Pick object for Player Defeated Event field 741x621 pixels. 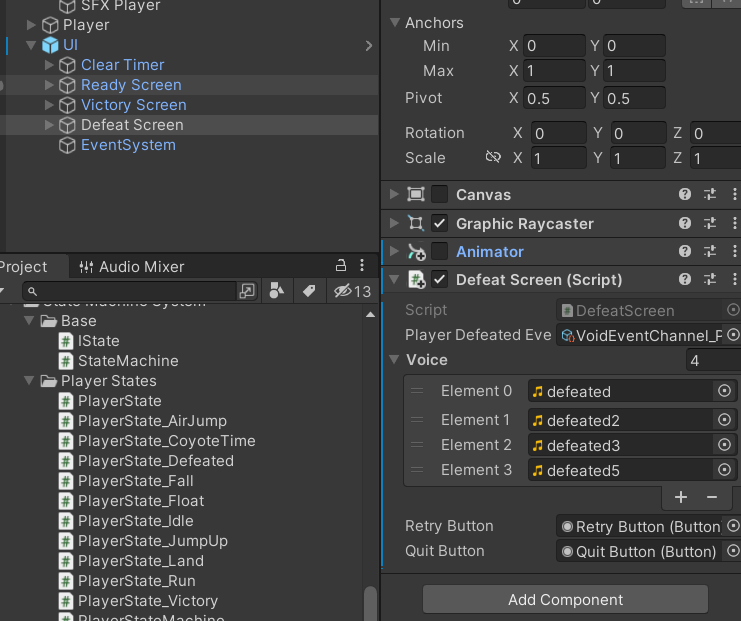(732, 335)
